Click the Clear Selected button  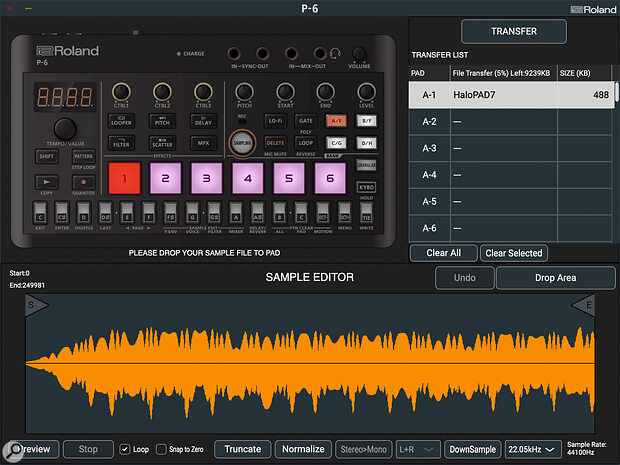pos(514,253)
